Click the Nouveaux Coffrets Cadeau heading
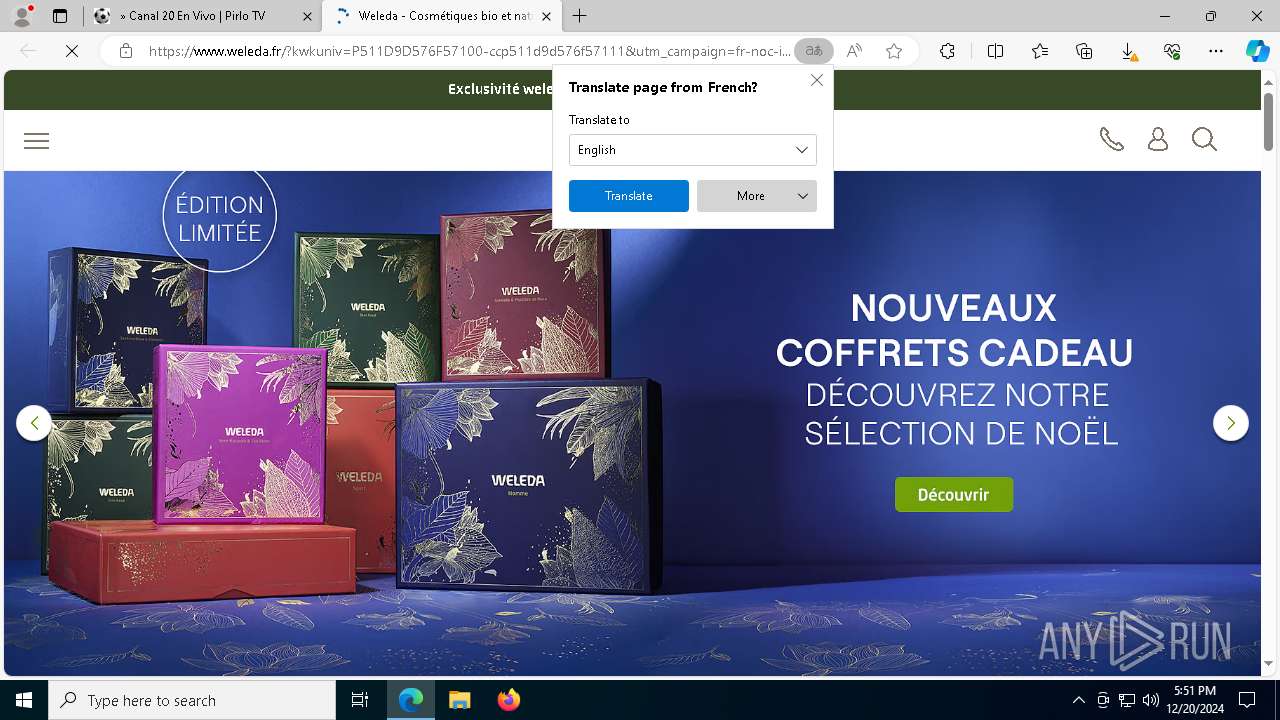Screen dimensions: 1280x720 (x=954, y=330)
